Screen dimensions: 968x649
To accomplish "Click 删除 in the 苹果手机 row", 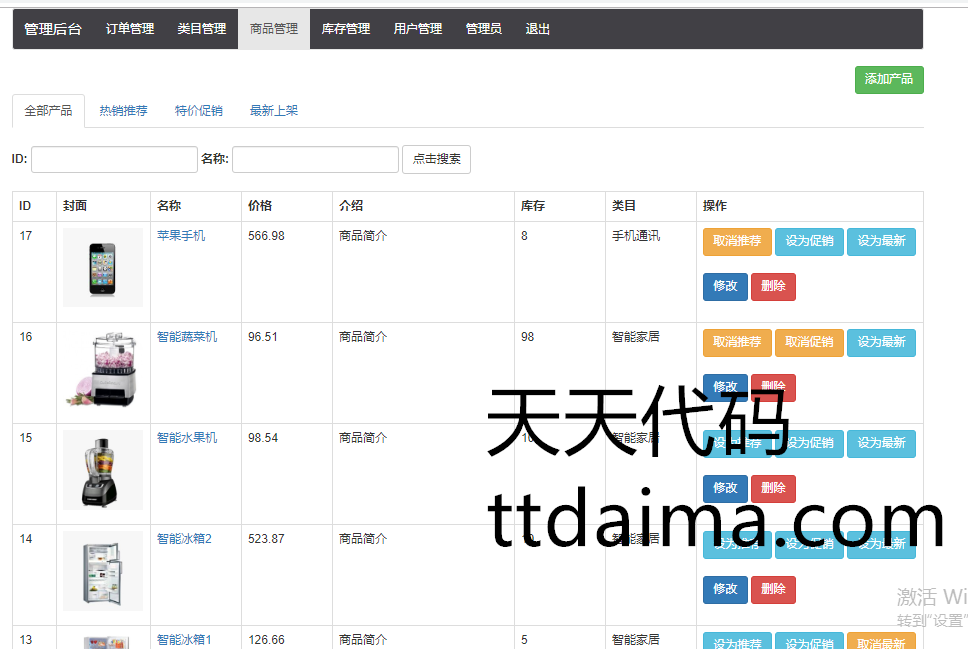I will [x=773, y=286].
